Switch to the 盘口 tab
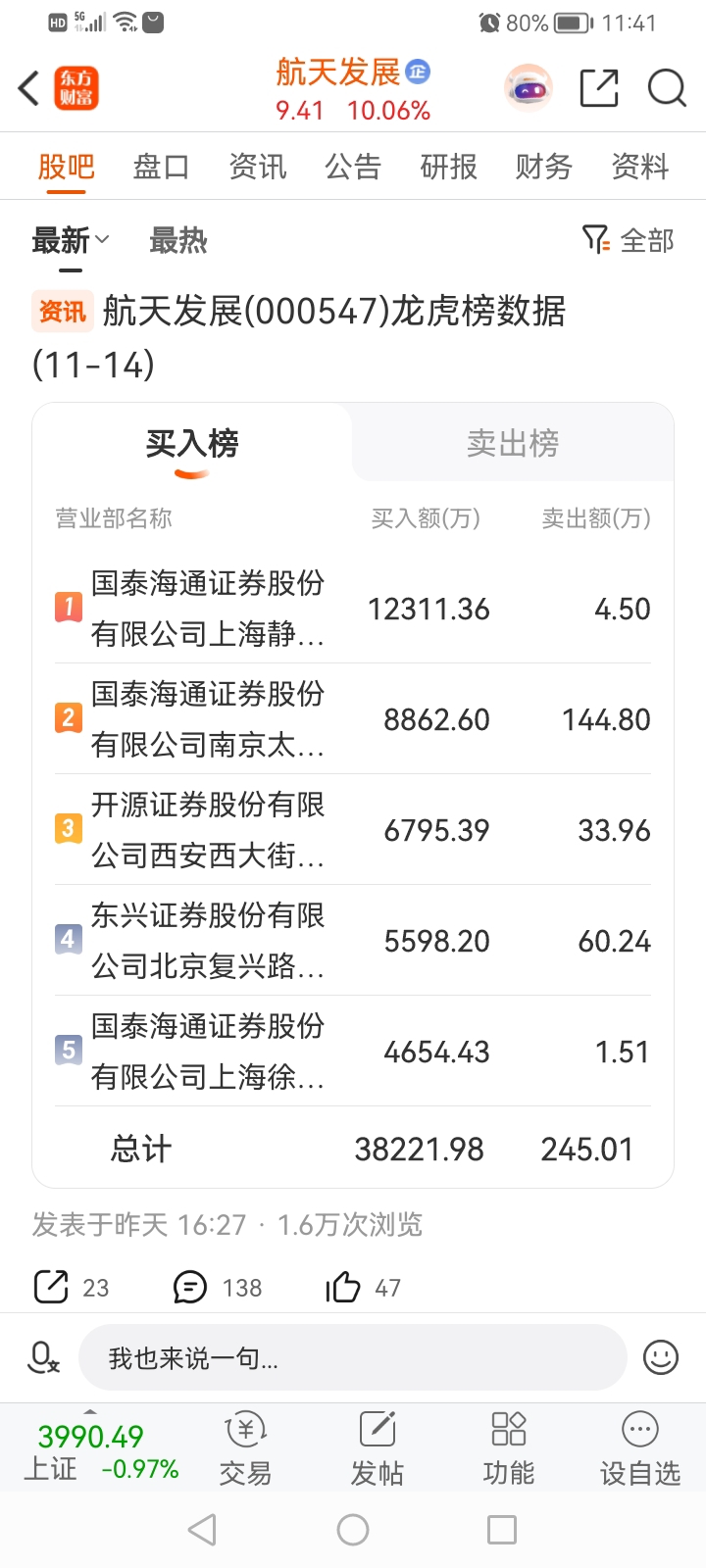This screenshot has height=1568, width=706. pyautogui.click(x=162, y=167)
